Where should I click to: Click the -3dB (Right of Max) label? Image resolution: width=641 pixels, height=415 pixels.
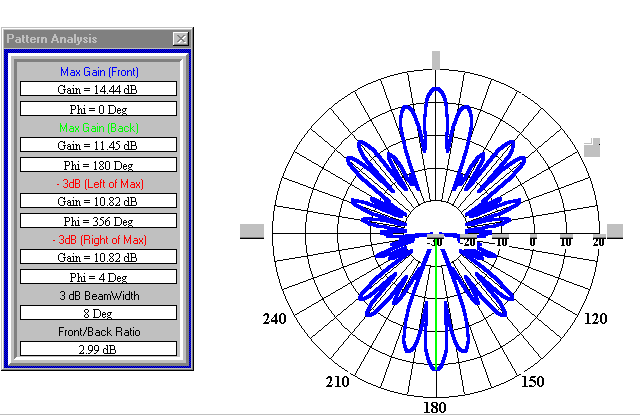(x=100, y=240)
